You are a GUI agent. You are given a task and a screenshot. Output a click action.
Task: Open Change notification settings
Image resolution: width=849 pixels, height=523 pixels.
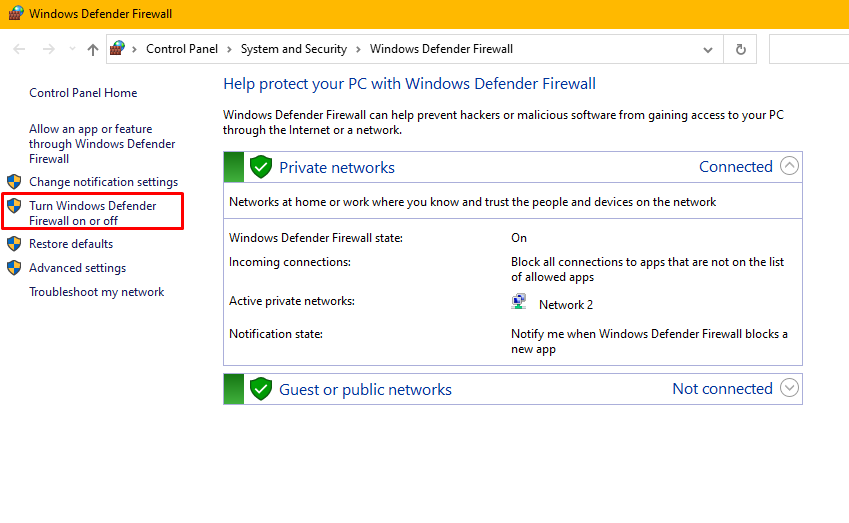(103, 182)
